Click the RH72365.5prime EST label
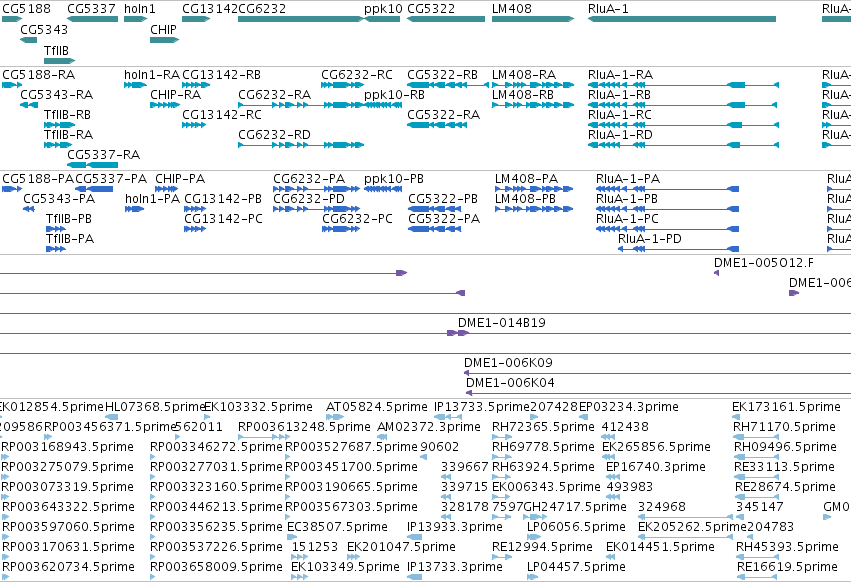Viewport: 851px width, 582px height. (543, 427)
